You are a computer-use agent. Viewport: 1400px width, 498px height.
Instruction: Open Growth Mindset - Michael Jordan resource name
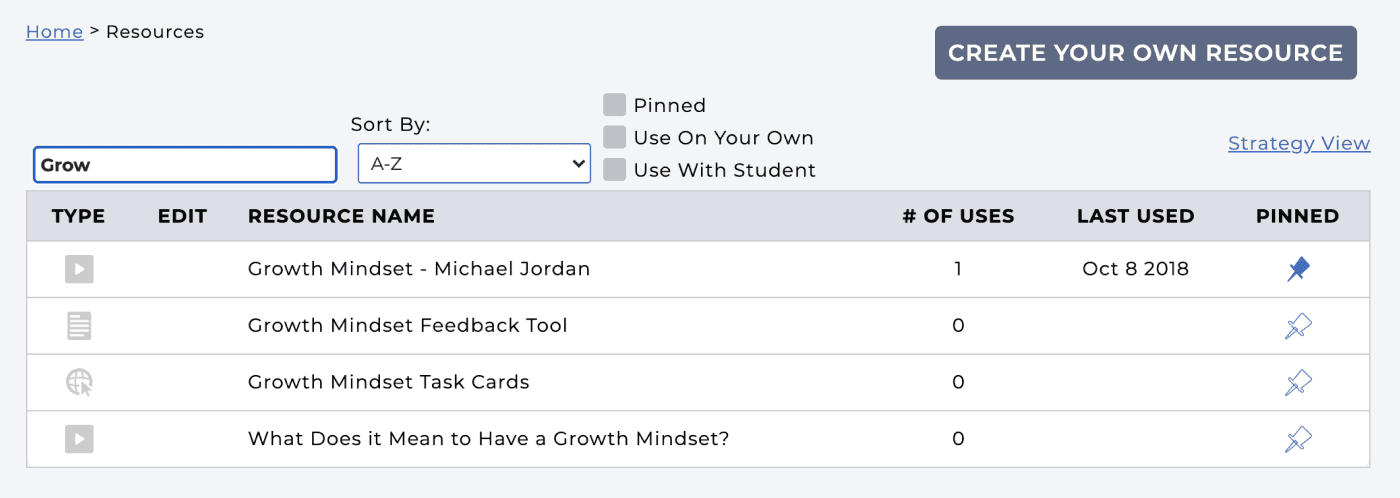(x=419, y=269)
